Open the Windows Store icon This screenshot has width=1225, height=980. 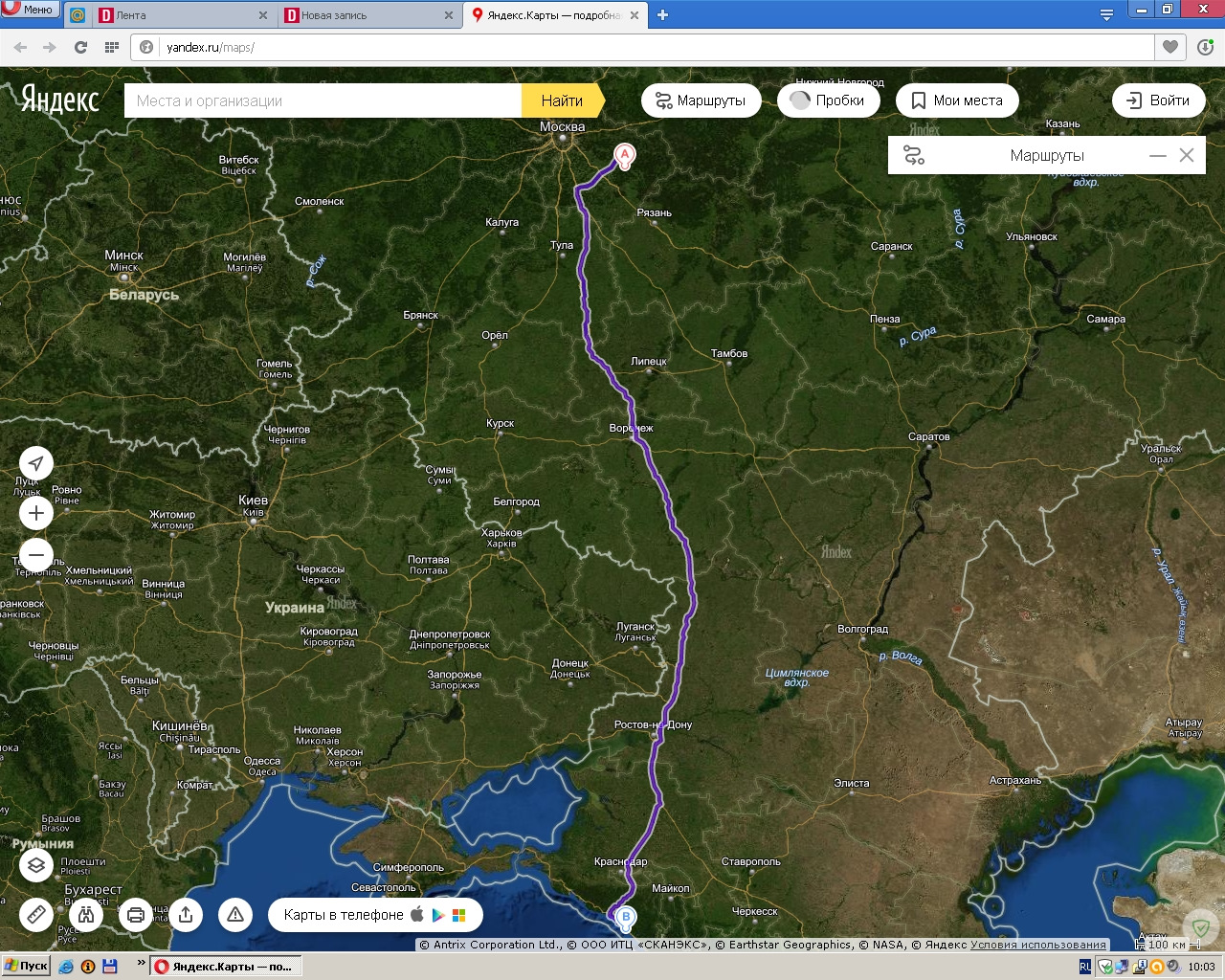[459, 915]
